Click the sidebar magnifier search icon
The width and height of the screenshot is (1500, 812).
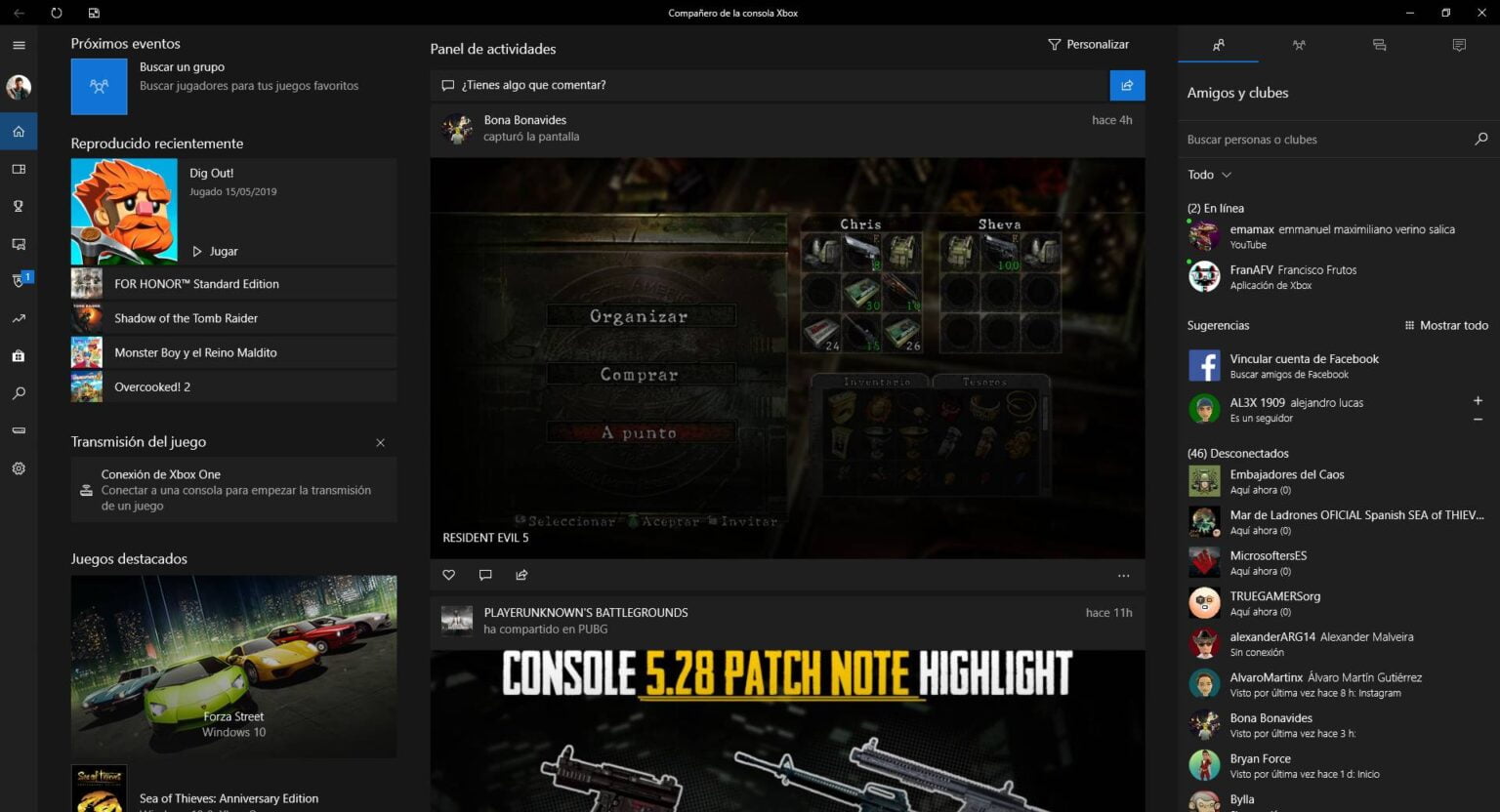tap(19, 393)
